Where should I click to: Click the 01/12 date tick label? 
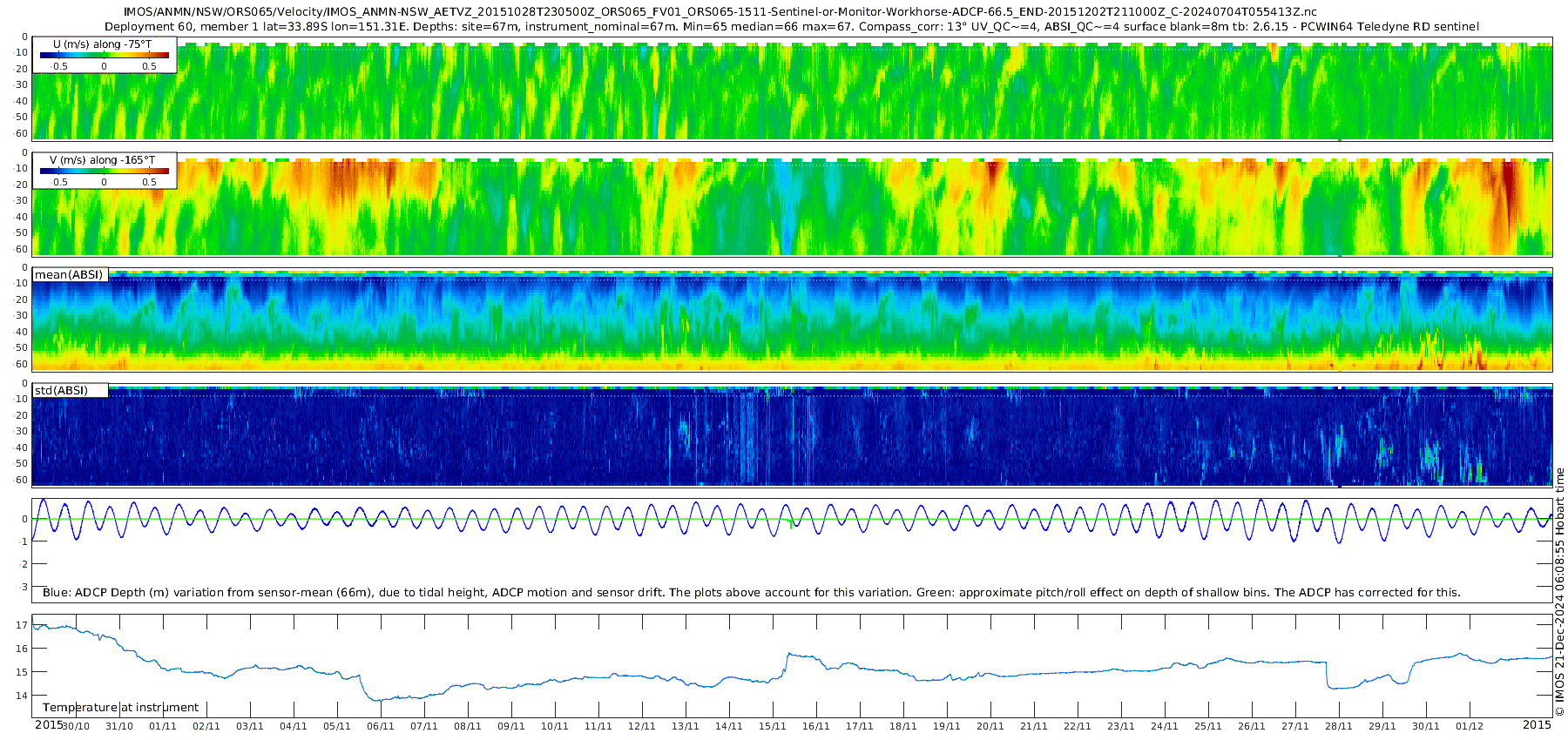point(1470,726)
